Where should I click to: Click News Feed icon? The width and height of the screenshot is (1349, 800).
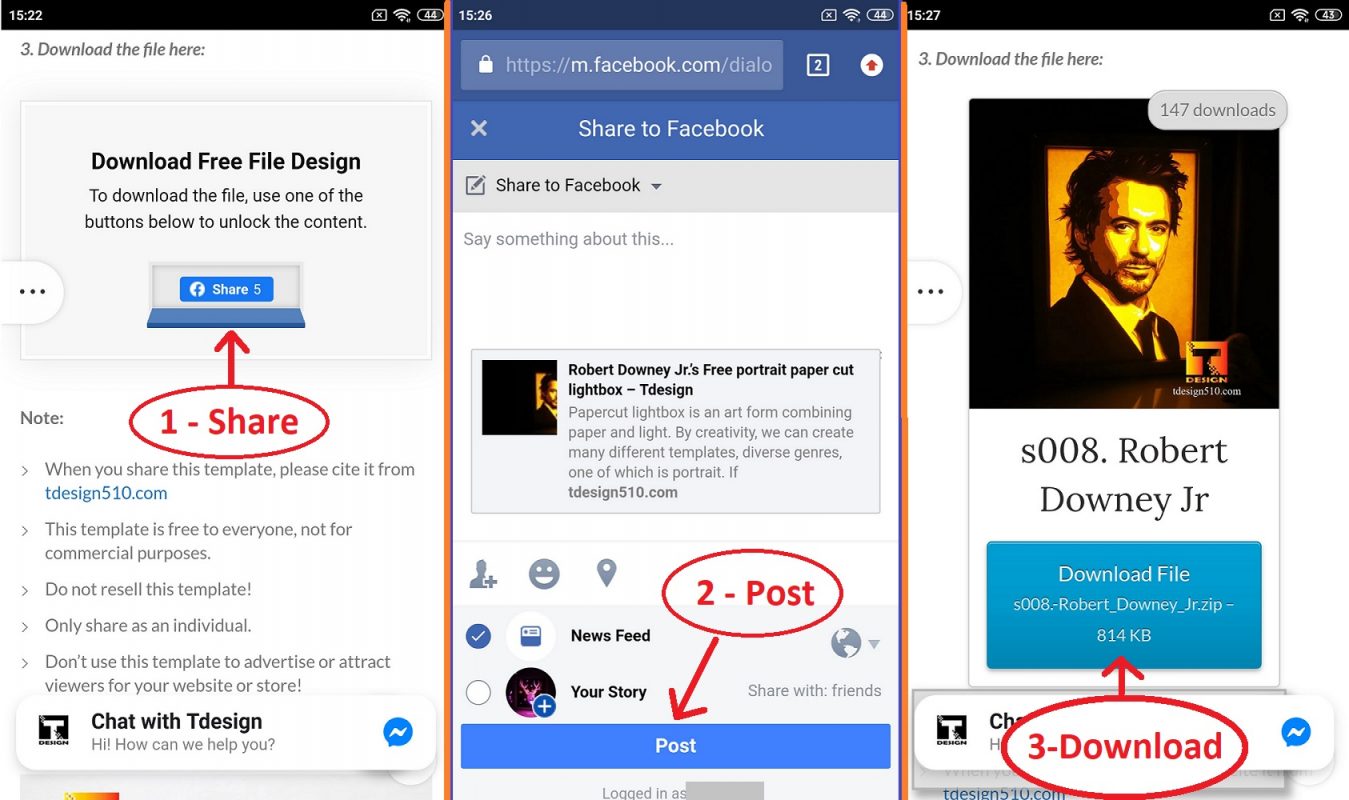click(531, 635)
